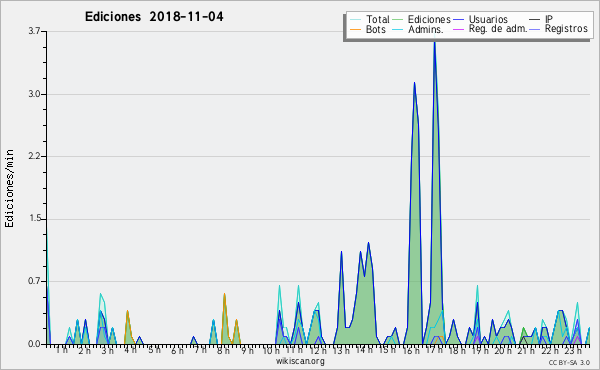This screenshot has height=370, width=600.
Task: Select the 'Ediciones' legend entry
Action: point(429,19)
